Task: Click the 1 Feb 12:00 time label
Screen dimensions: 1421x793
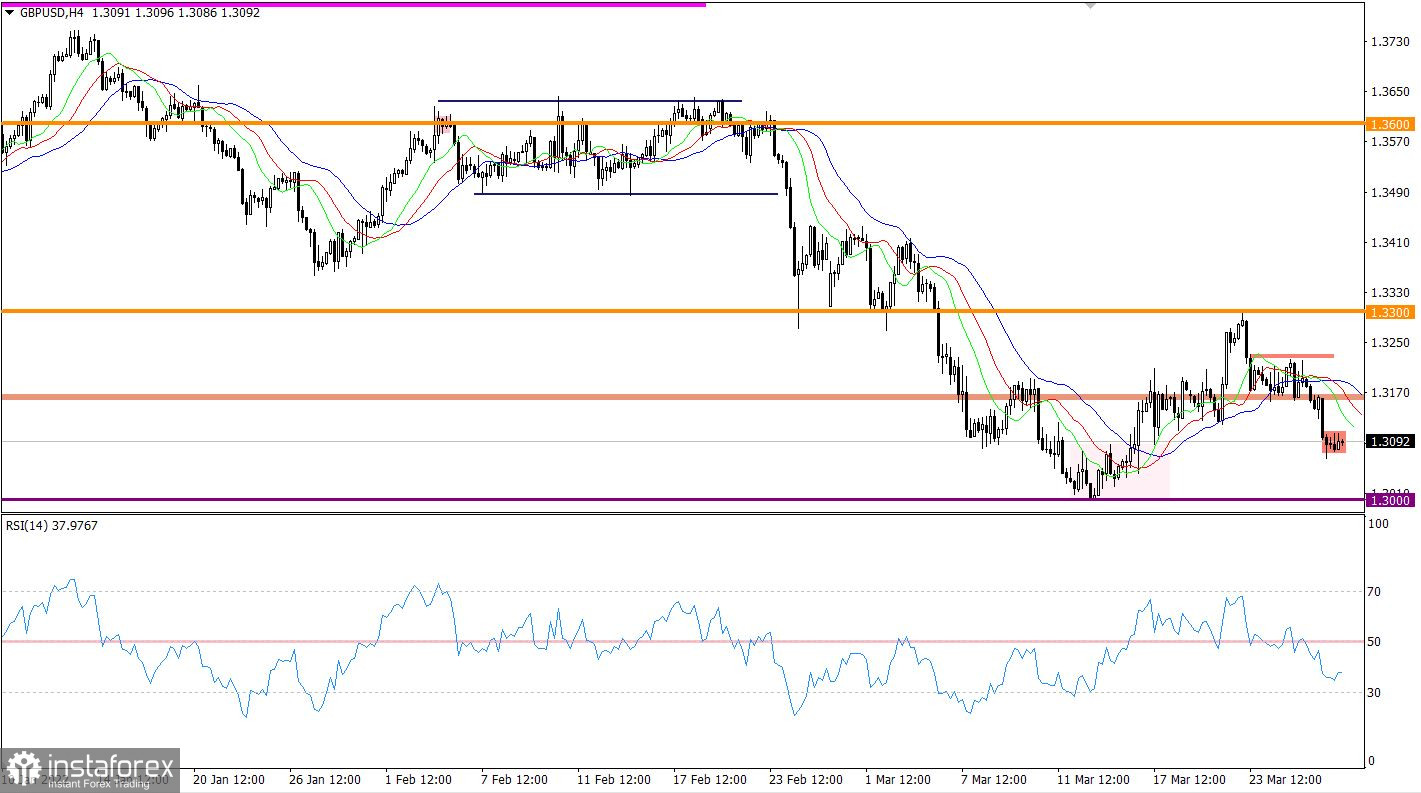Action: pyautogui.click(x=421, y=779)
